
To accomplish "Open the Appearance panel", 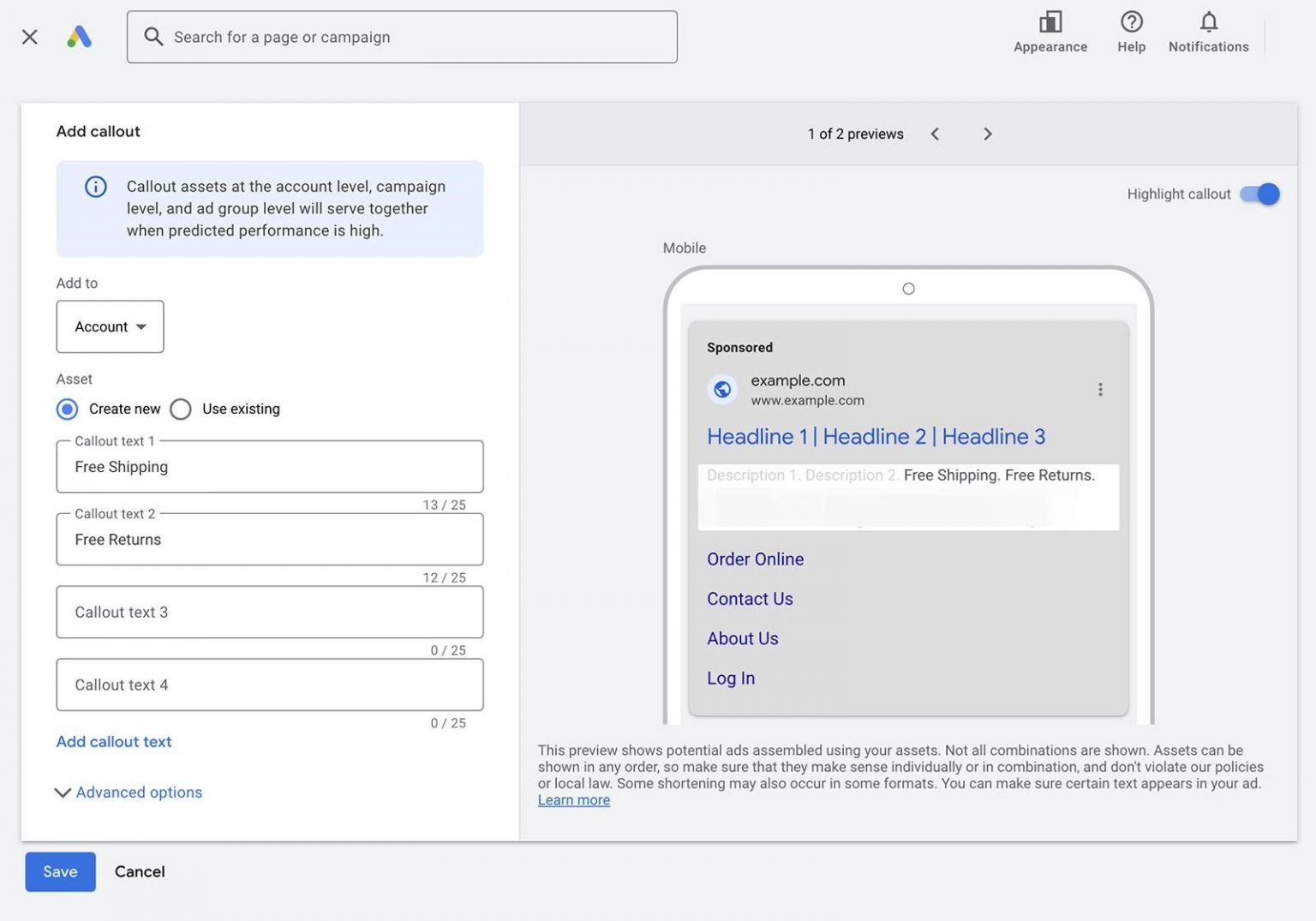I will click(x=1050, y=30).
